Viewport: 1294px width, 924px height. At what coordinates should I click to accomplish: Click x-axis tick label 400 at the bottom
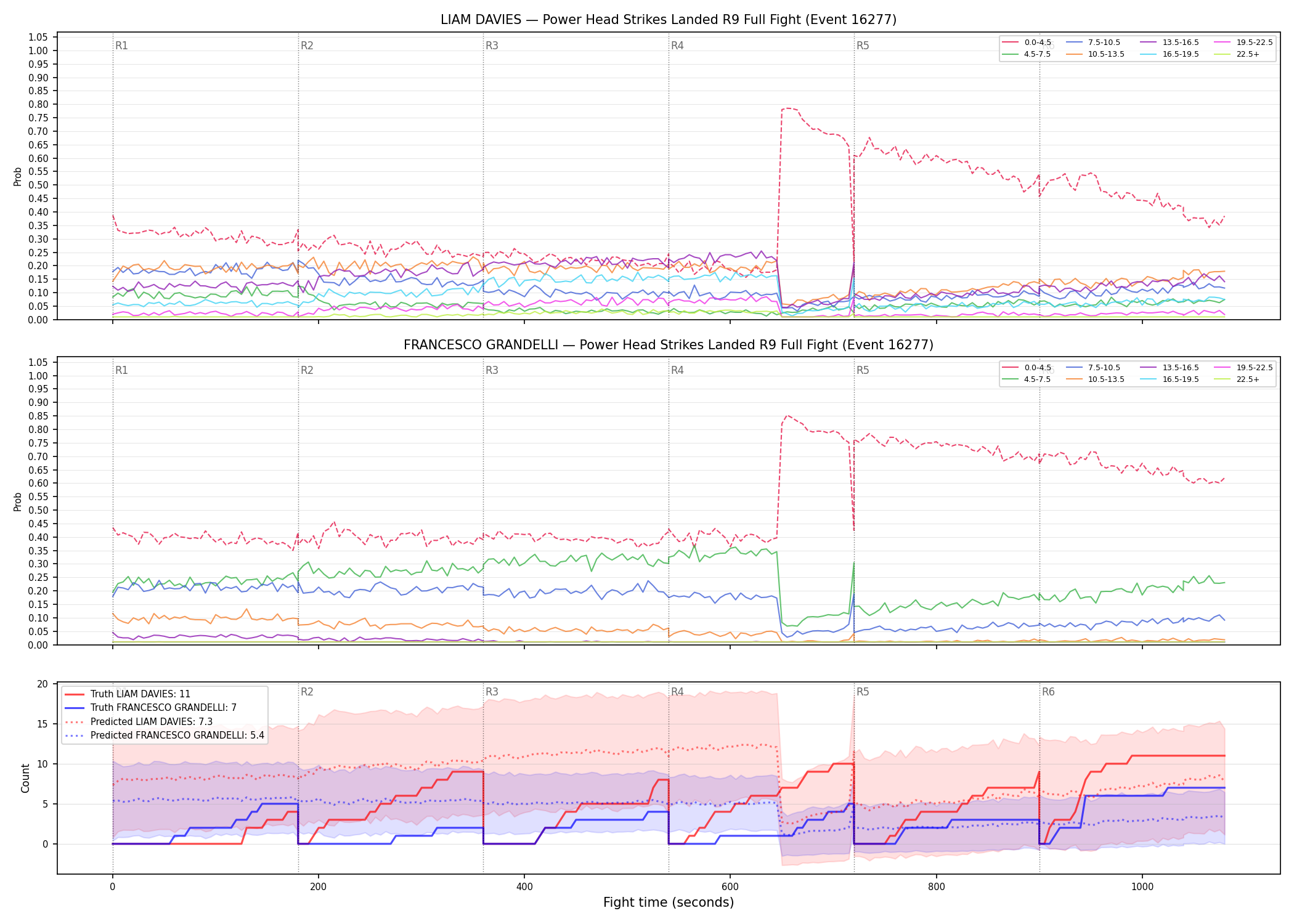[524, 887]
